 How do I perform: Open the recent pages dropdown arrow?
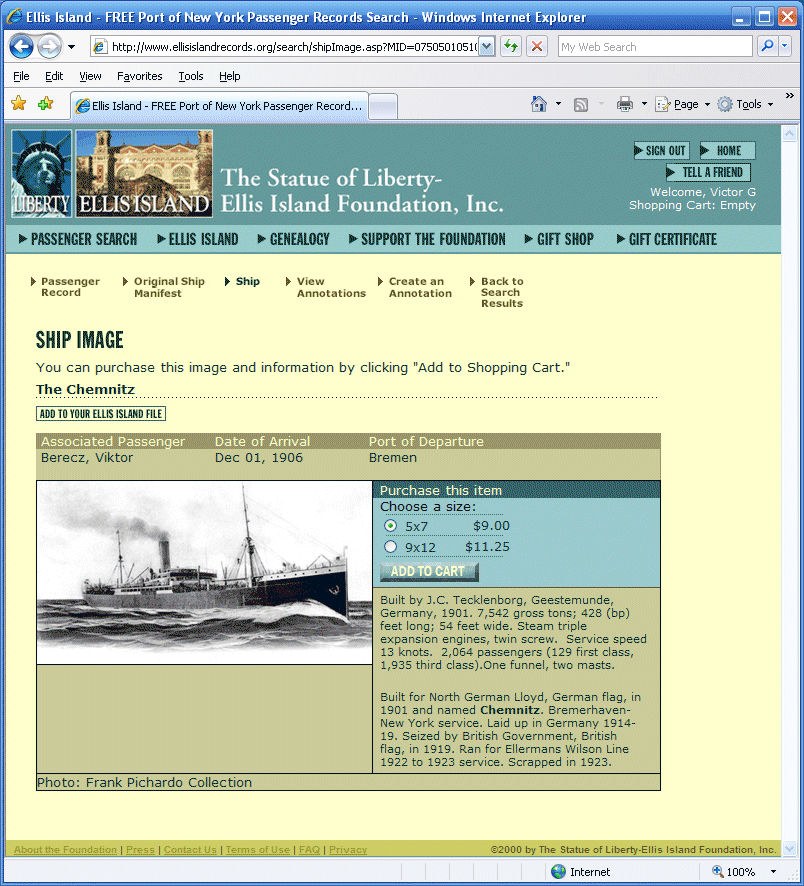[x=71, y=47]
